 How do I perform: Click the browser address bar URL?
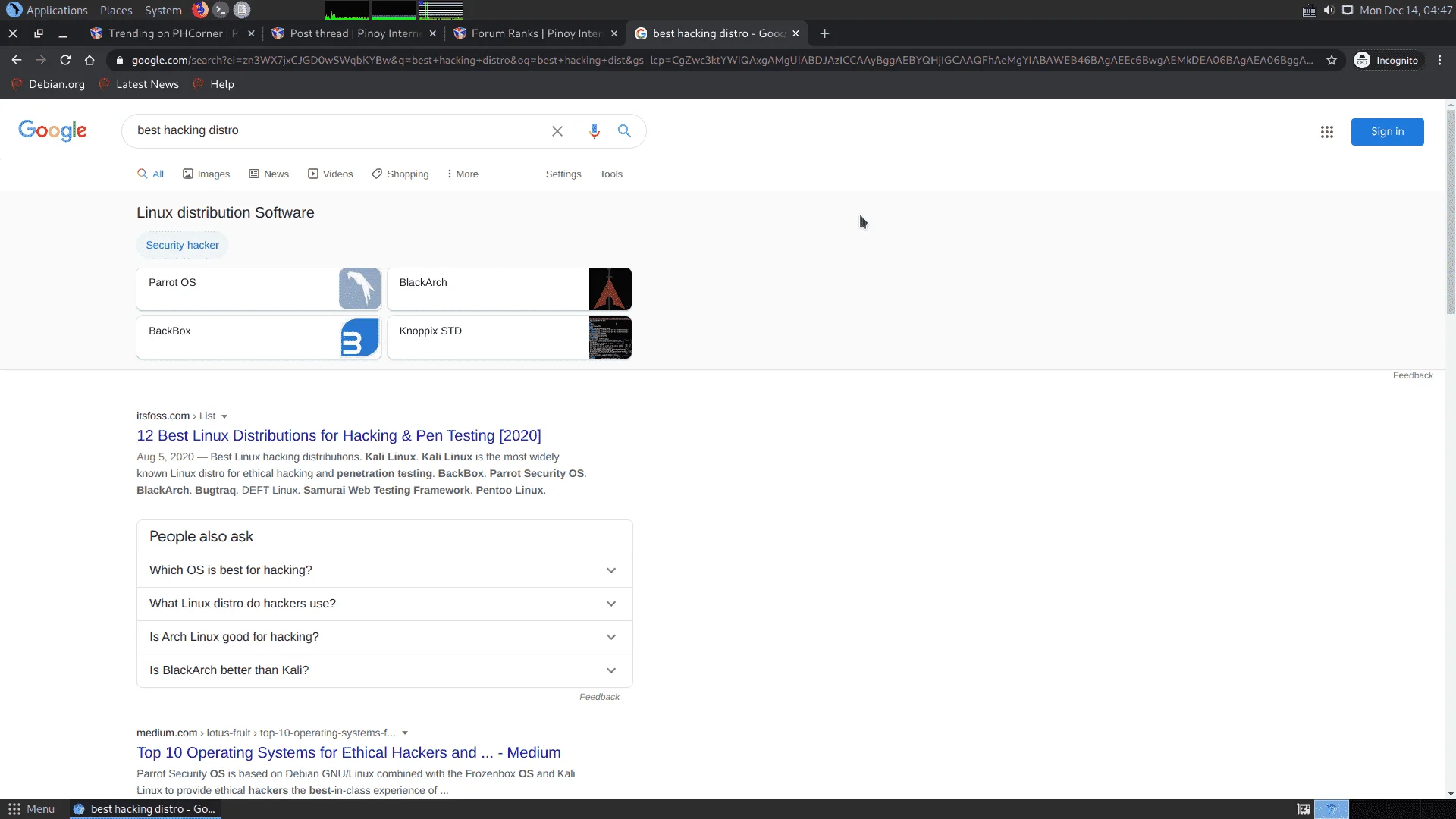(720, 60)
